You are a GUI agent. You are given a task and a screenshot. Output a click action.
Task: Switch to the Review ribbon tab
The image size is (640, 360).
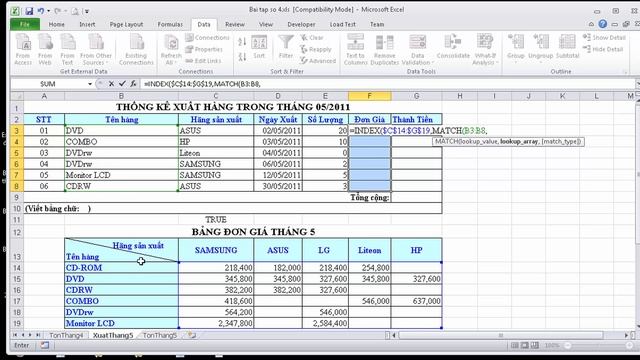235,24
